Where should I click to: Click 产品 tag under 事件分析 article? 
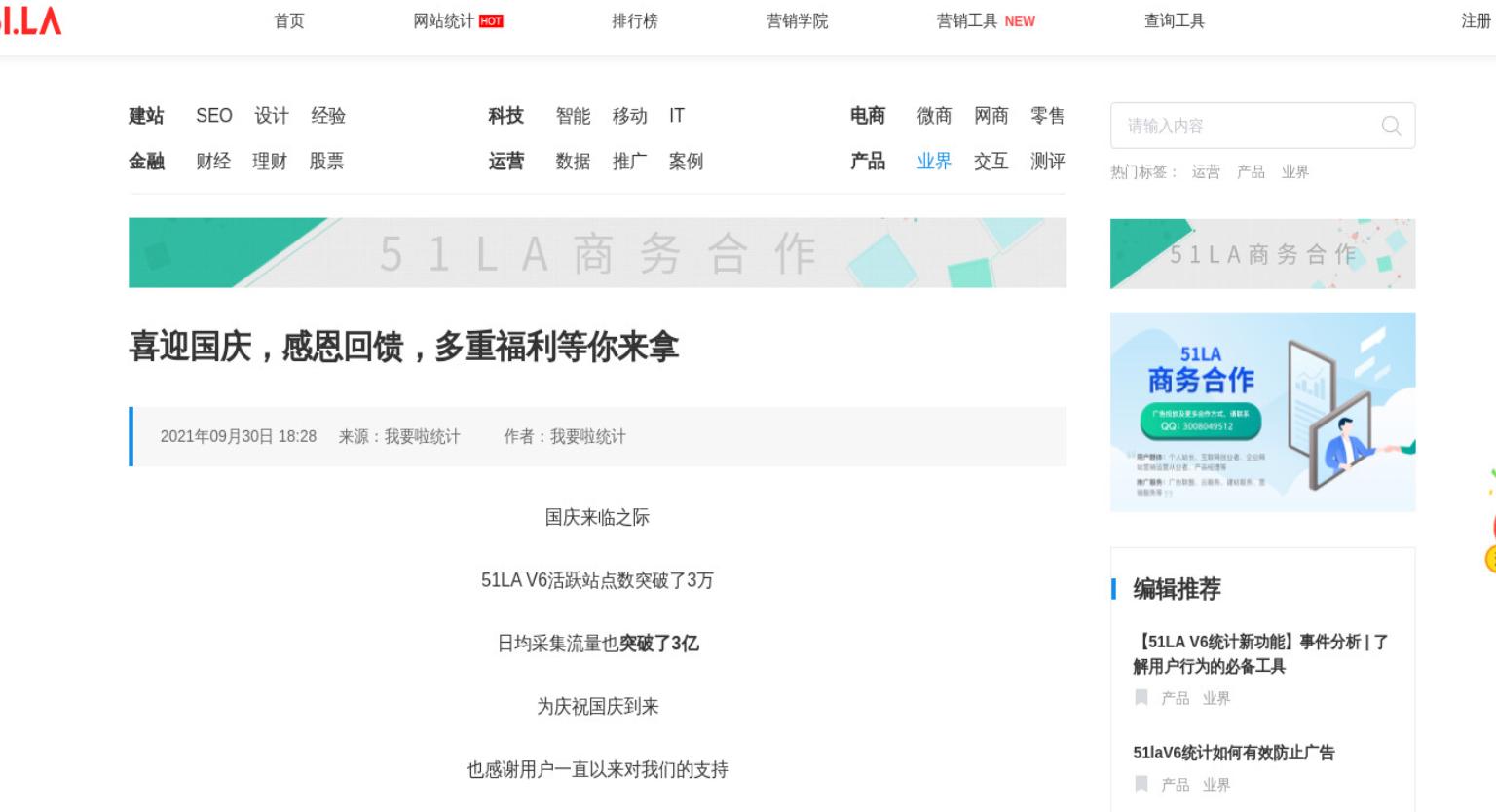tap(1176, 698)
